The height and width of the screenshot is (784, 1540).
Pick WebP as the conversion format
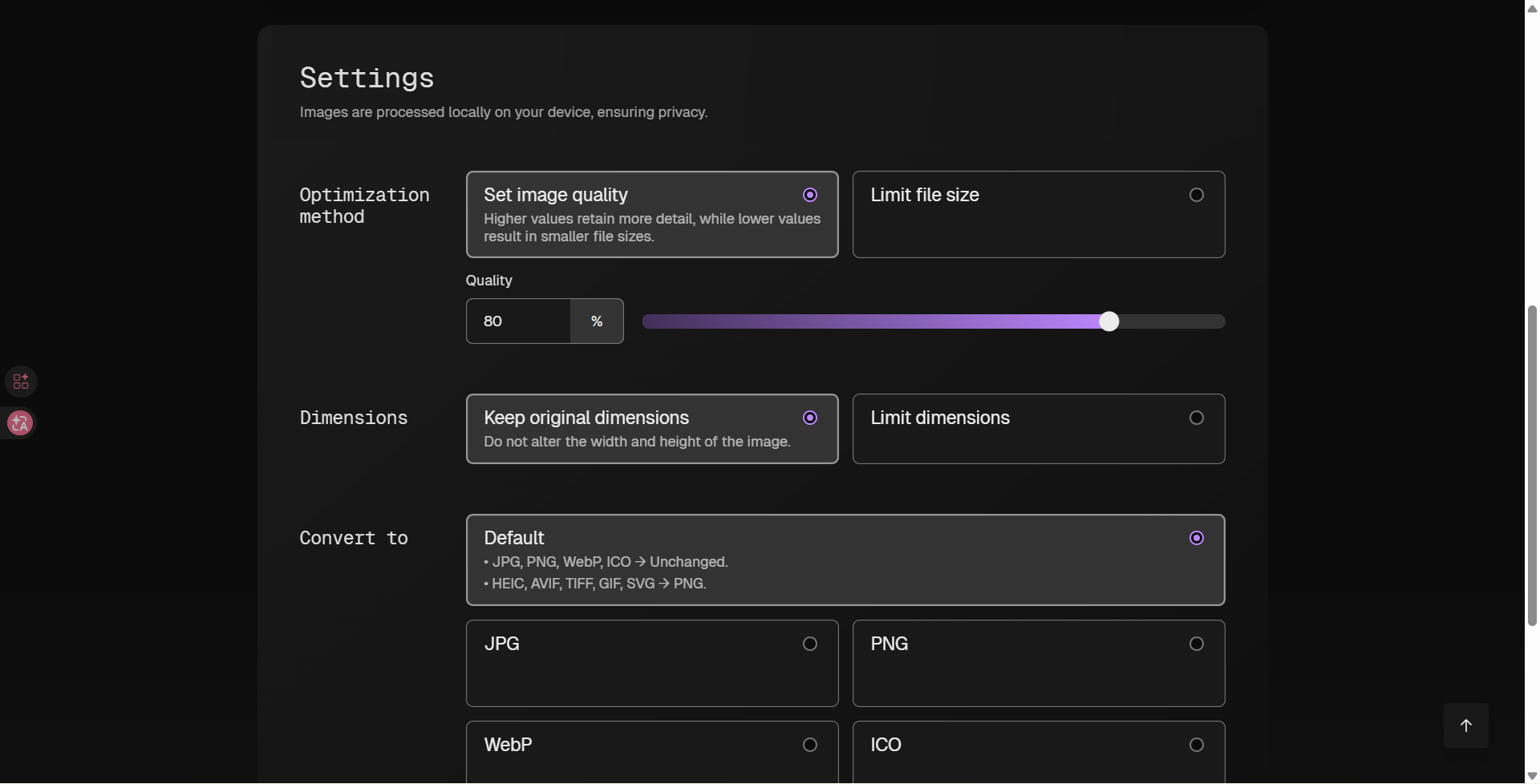pyautogui.click(x=651, y=752)
